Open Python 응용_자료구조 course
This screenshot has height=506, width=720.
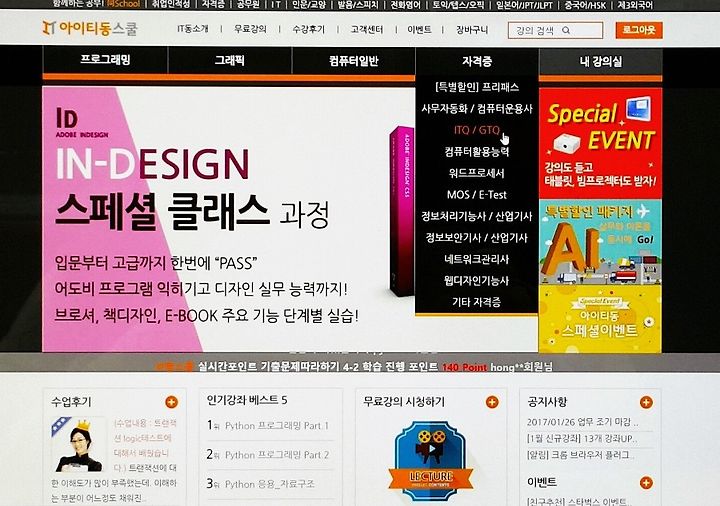click(x=270, y=484)
